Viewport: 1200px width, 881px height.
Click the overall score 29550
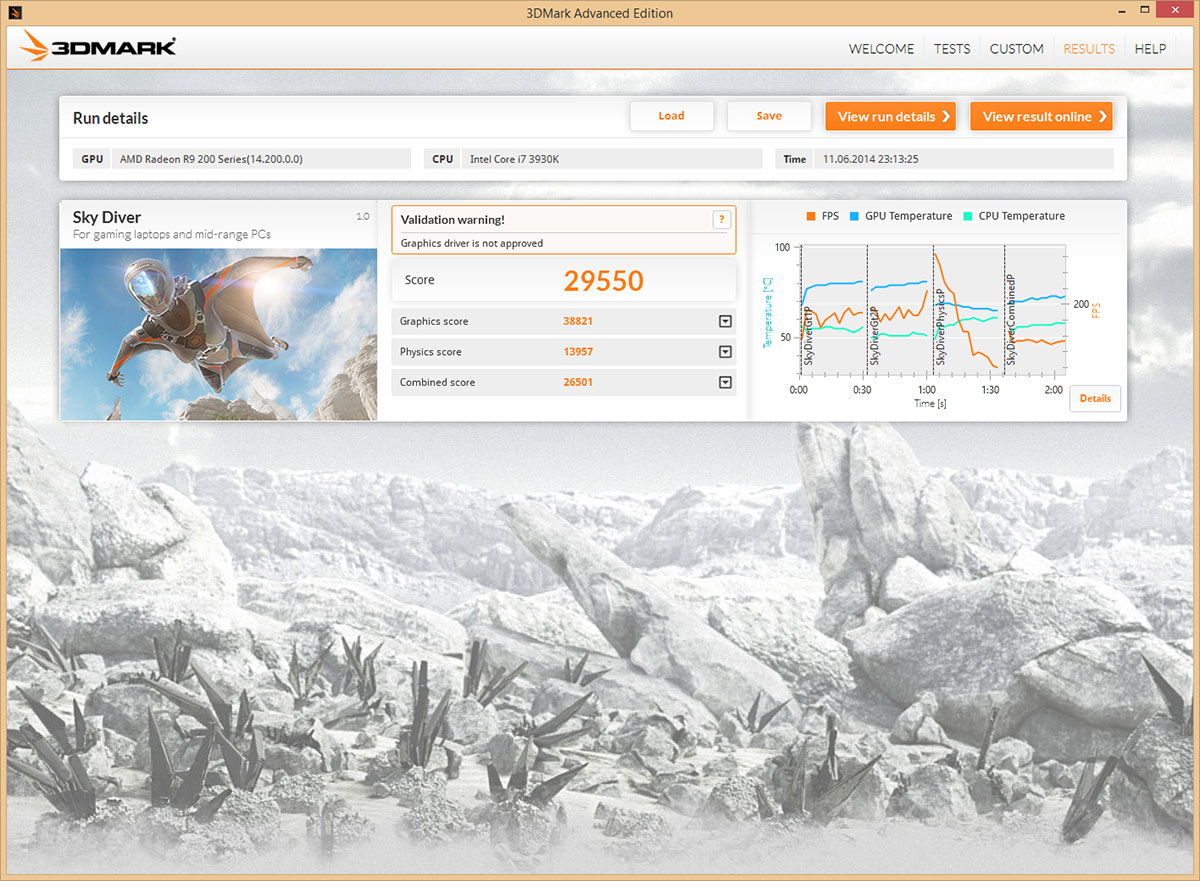click(603, 281)
